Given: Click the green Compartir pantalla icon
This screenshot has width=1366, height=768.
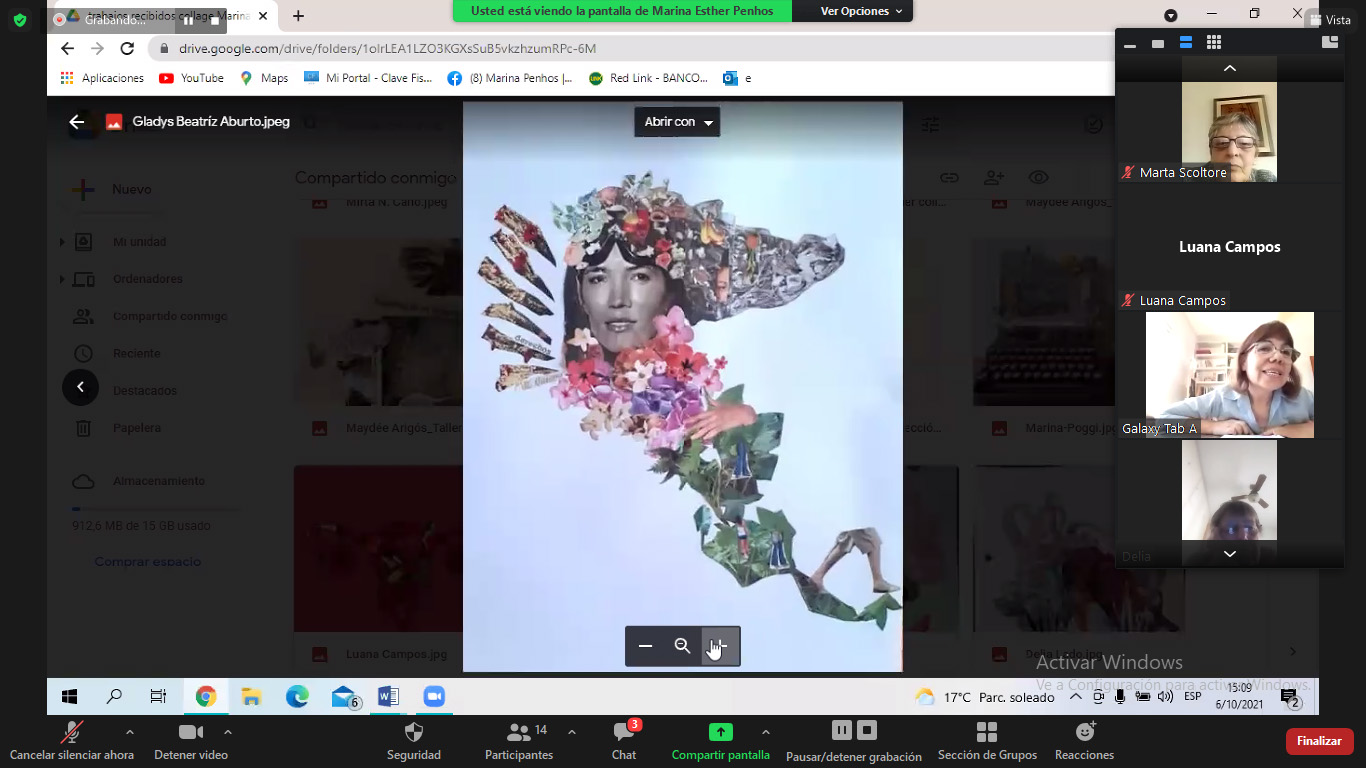Looking at the screenshot, I should pos(720,732).
